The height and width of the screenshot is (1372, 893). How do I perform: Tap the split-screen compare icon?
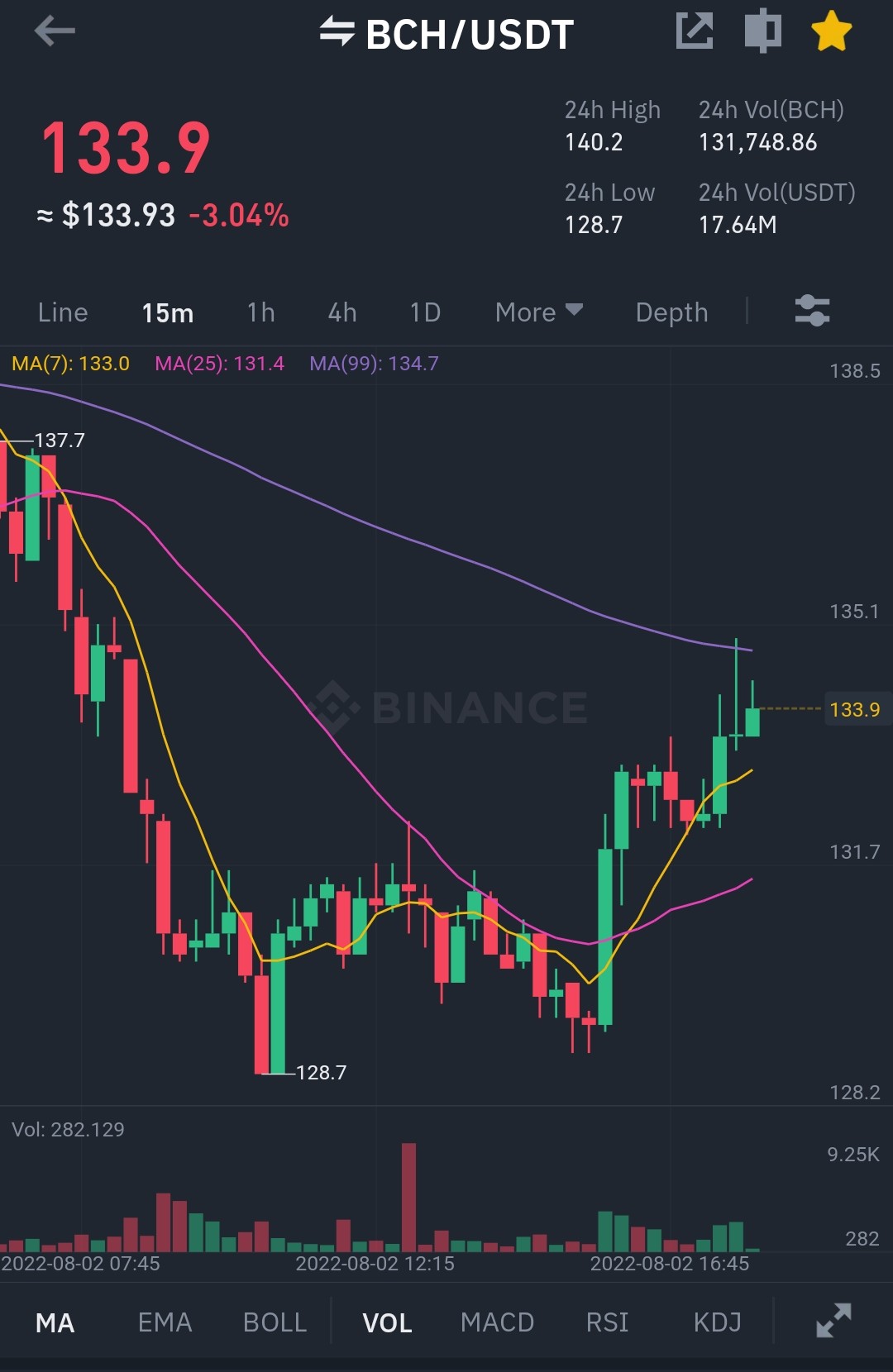pos(762,31)
